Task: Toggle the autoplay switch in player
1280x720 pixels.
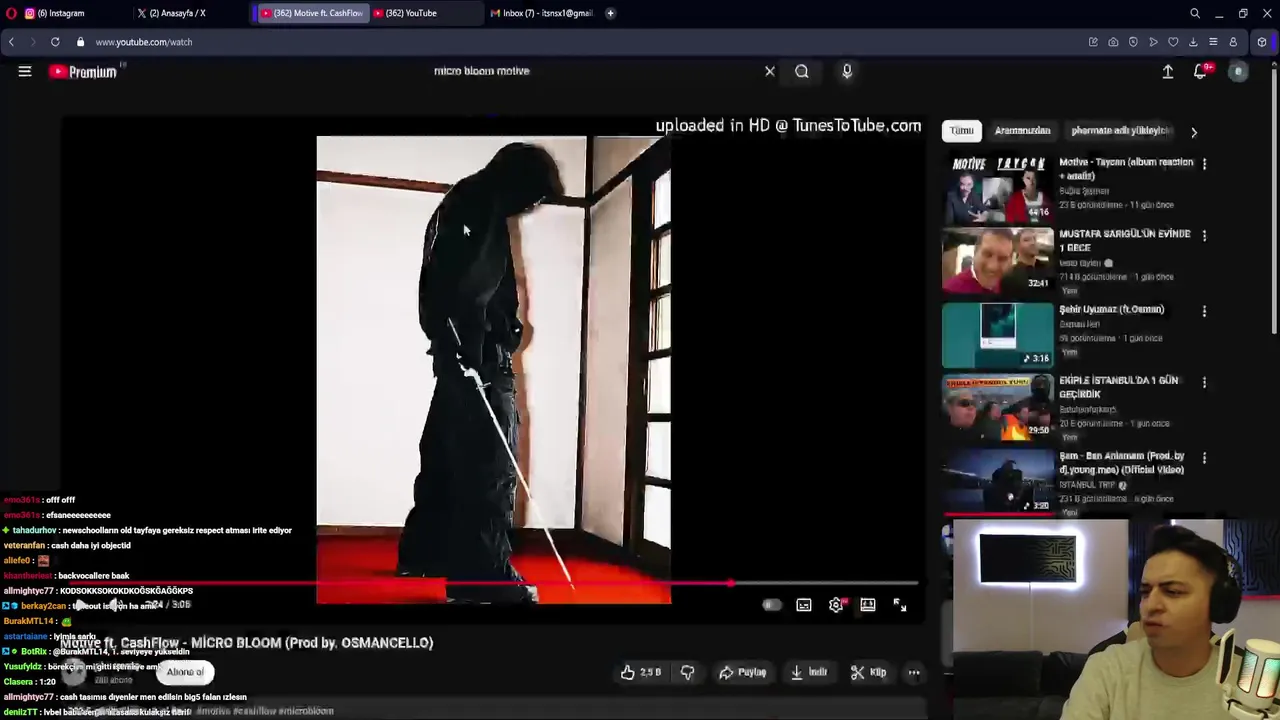Action: 771,605
